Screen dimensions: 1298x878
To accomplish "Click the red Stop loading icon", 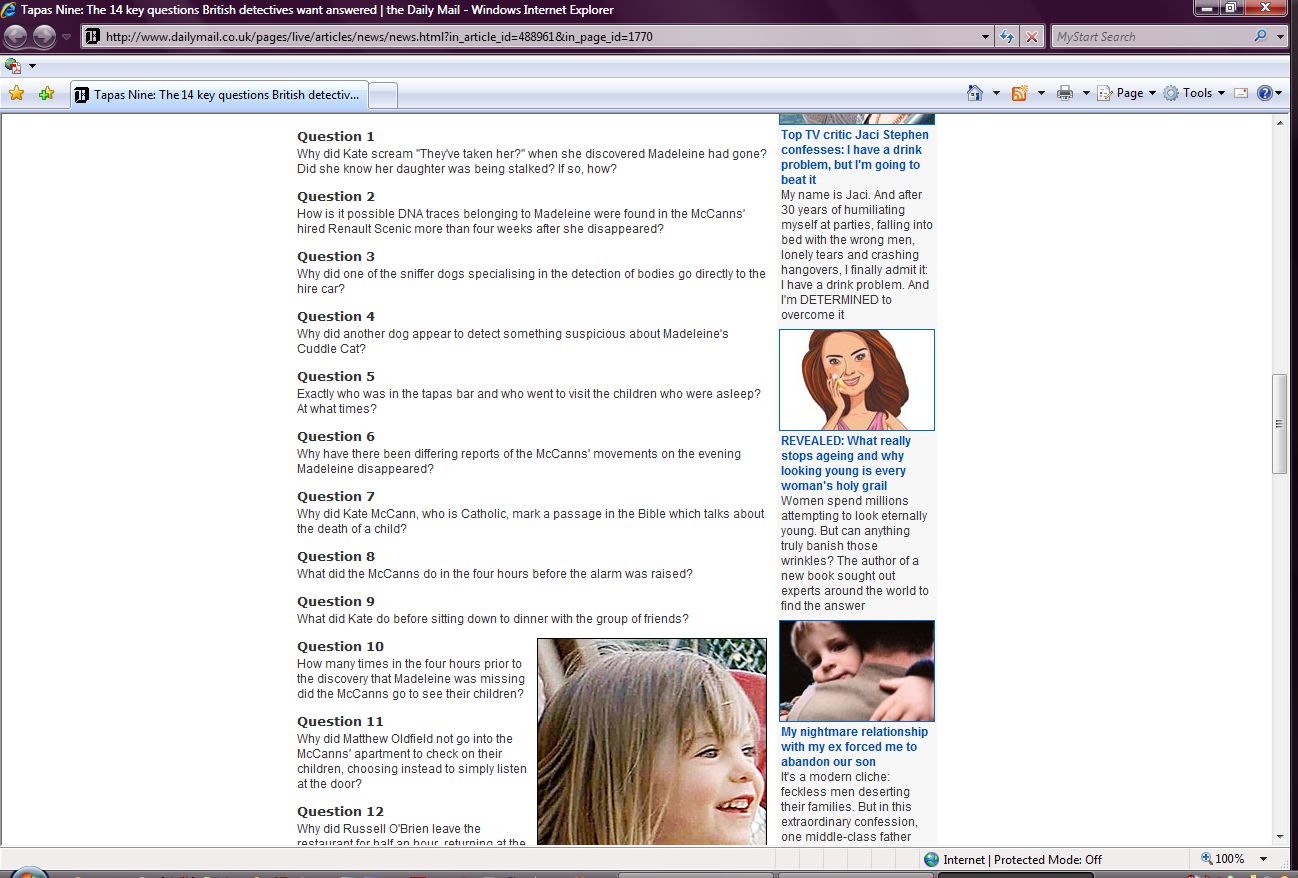I will coord(1031,37).
